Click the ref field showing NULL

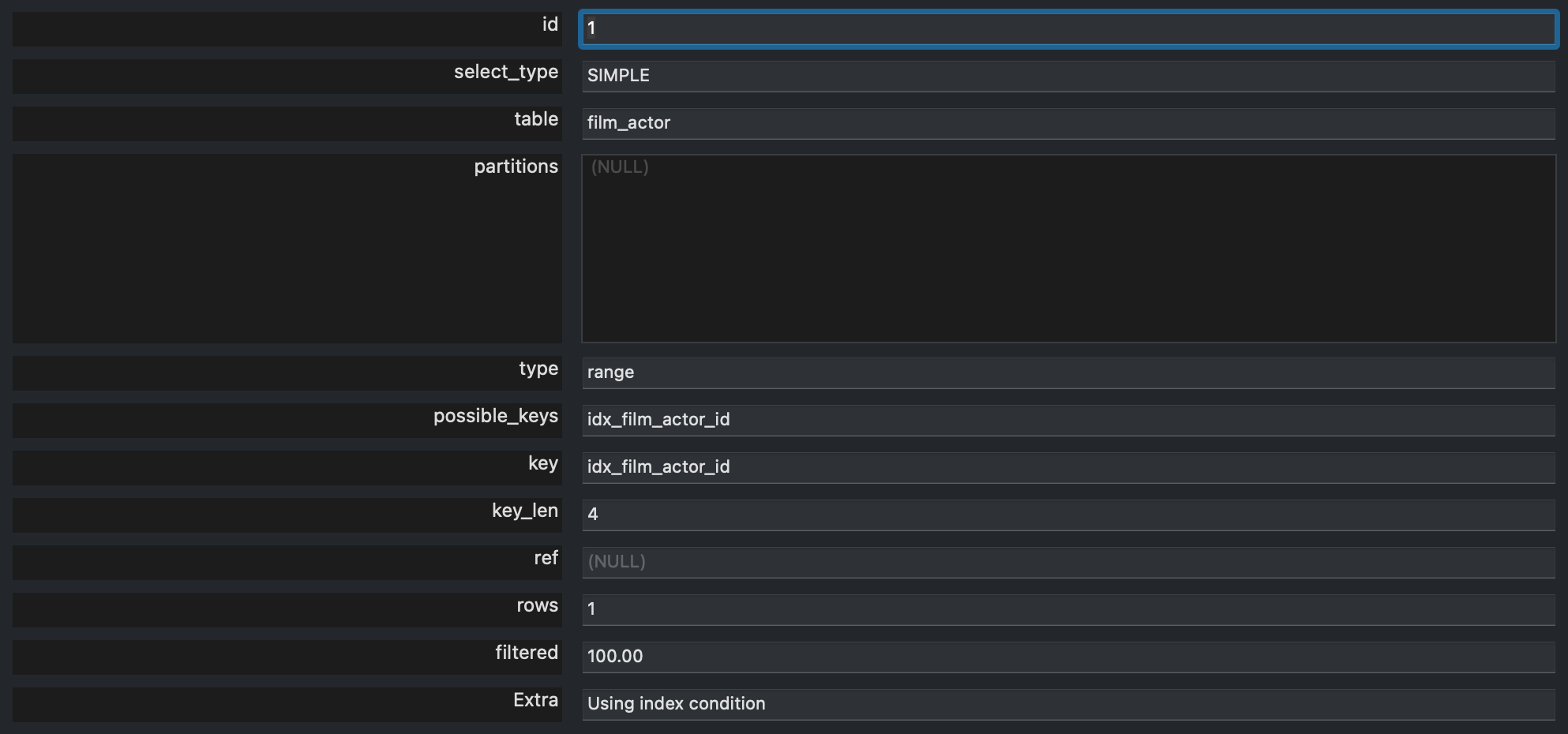[1067, 562]
